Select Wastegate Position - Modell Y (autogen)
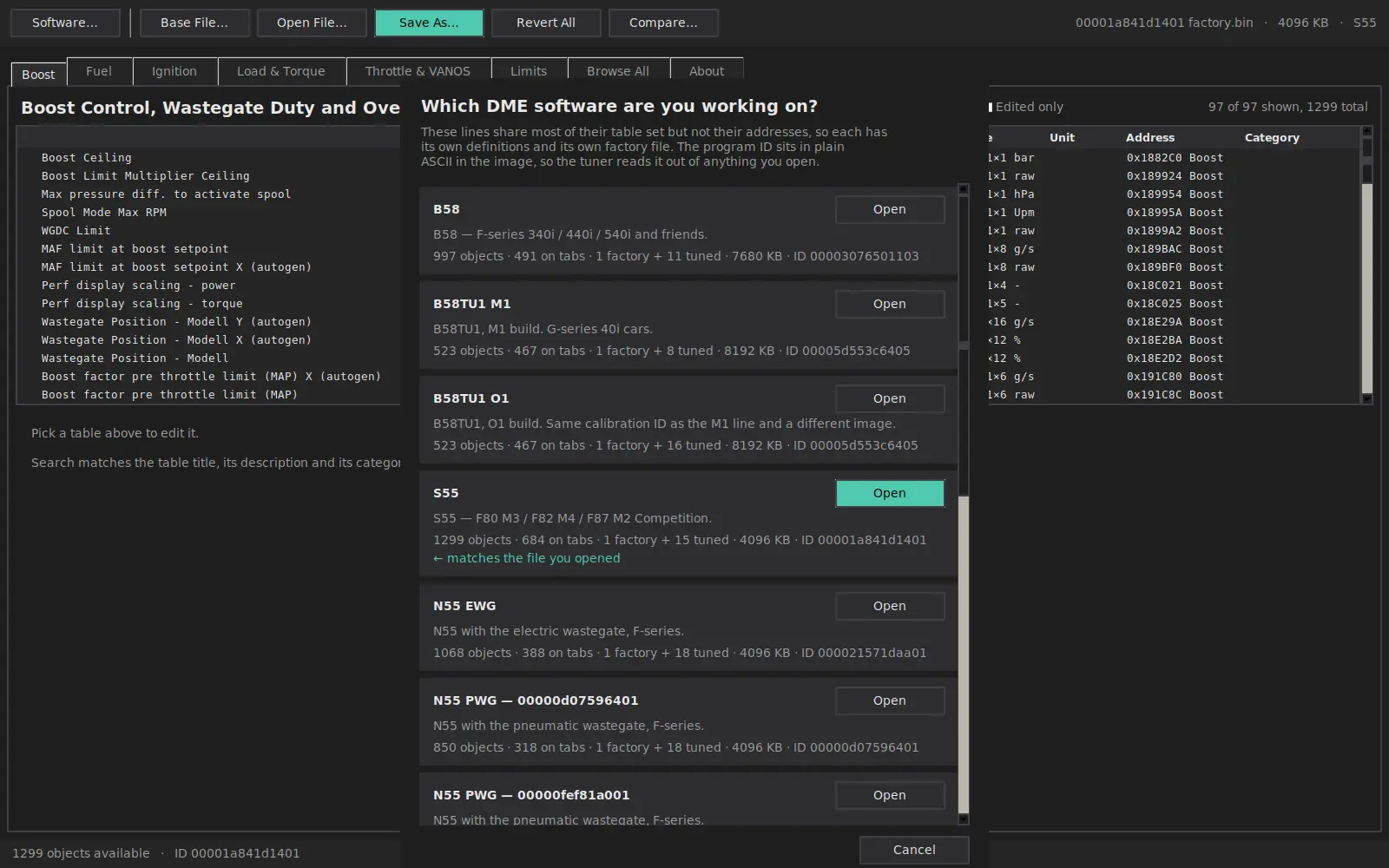The width and height of the screenshot is (1389, 868). [x=209, y=322]
